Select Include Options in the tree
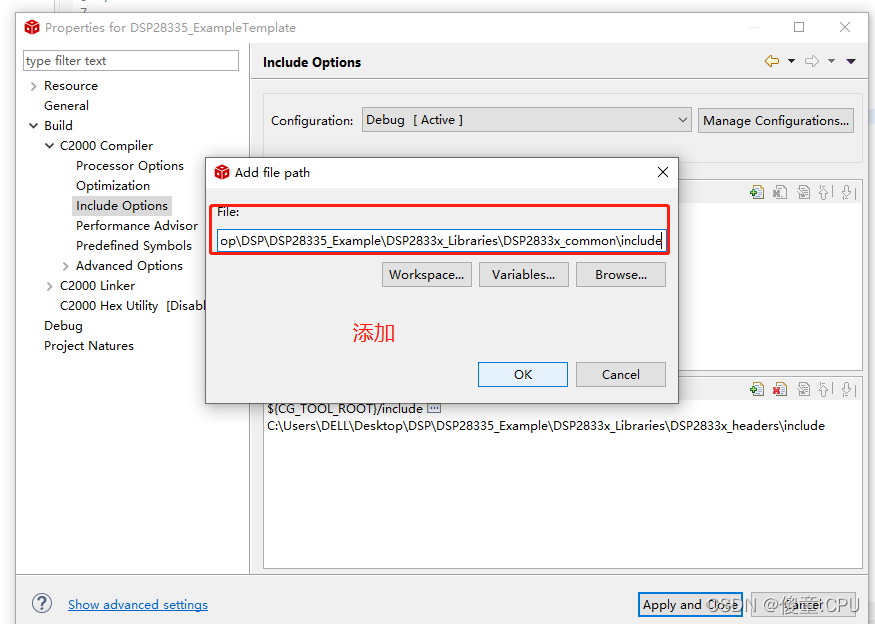875x624 pixels. coord(122,205)
